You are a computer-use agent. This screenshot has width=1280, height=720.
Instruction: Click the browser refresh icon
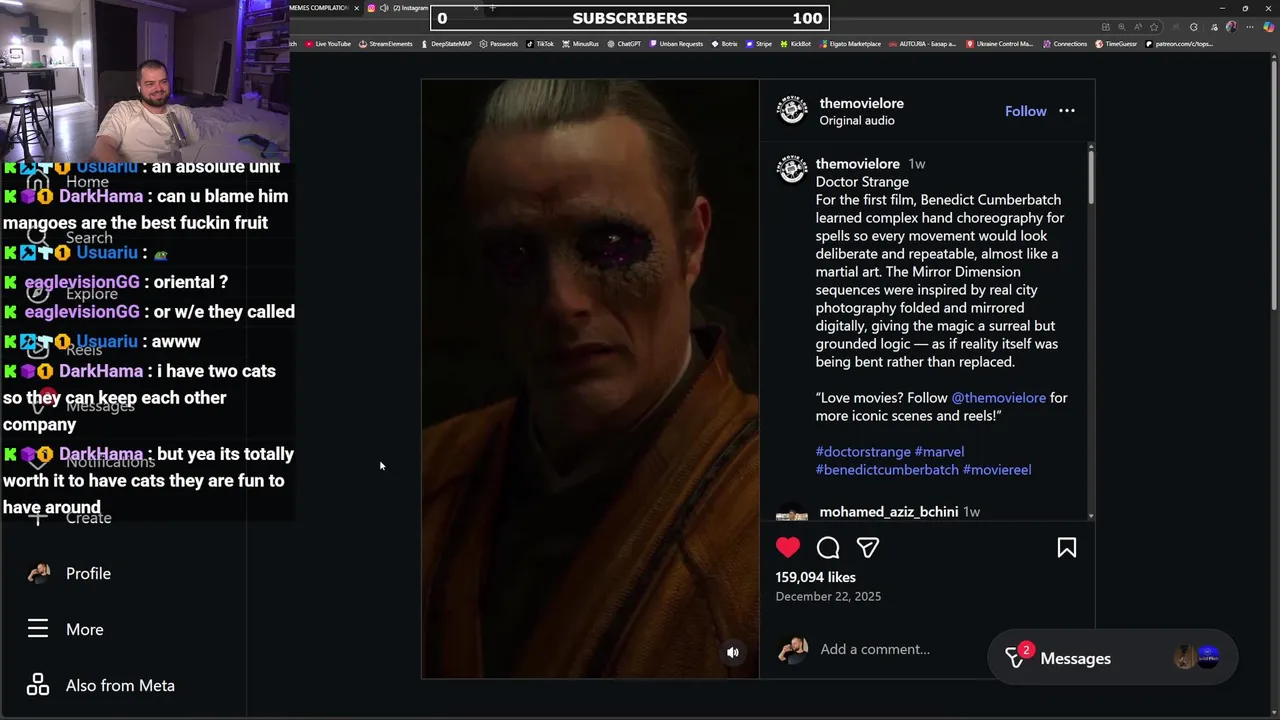[x=1194, y=27]
